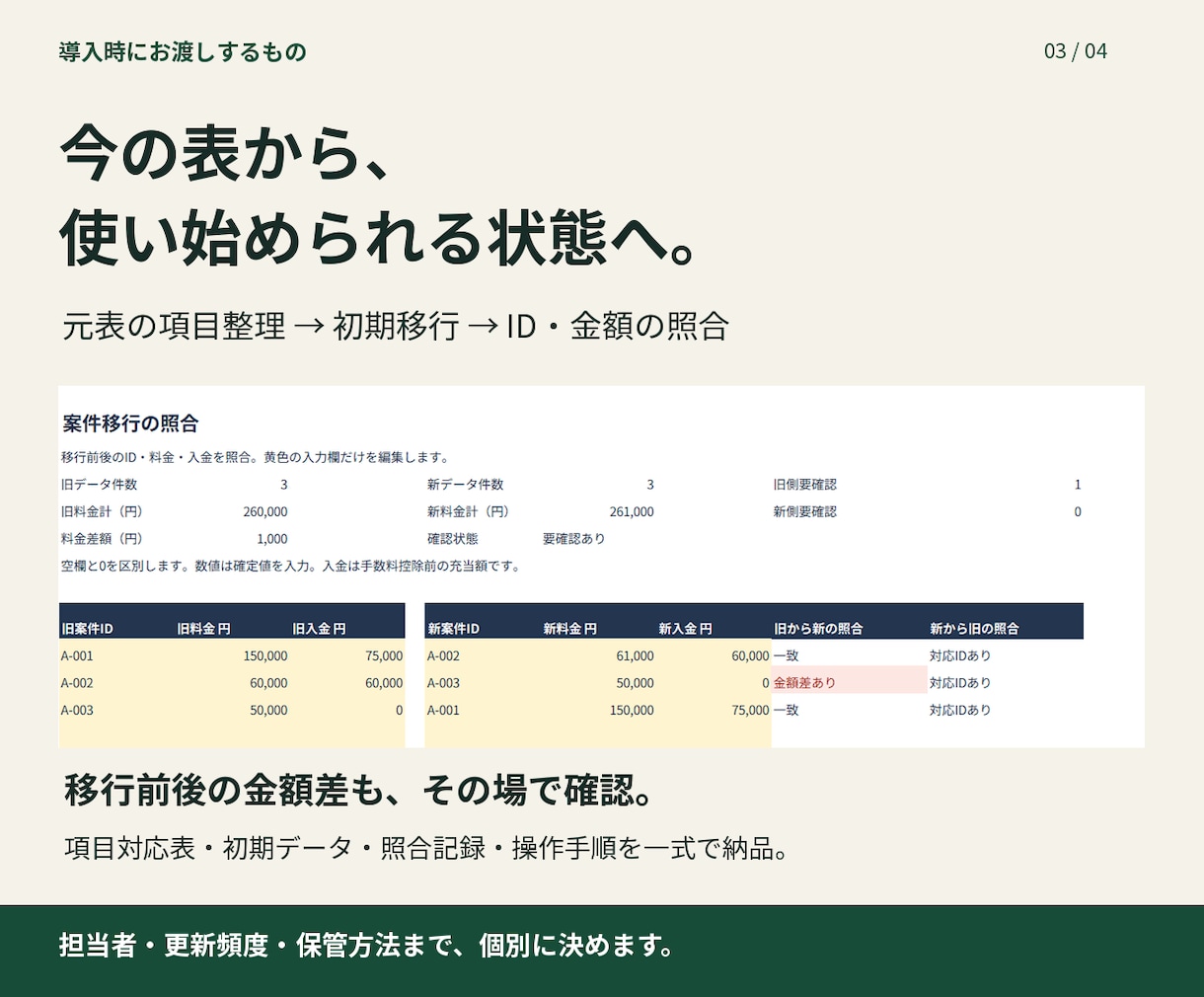This screenshot has width=1204, height=997.
Task: Click the 料金差額（円） label
Action: click(102, 539)
